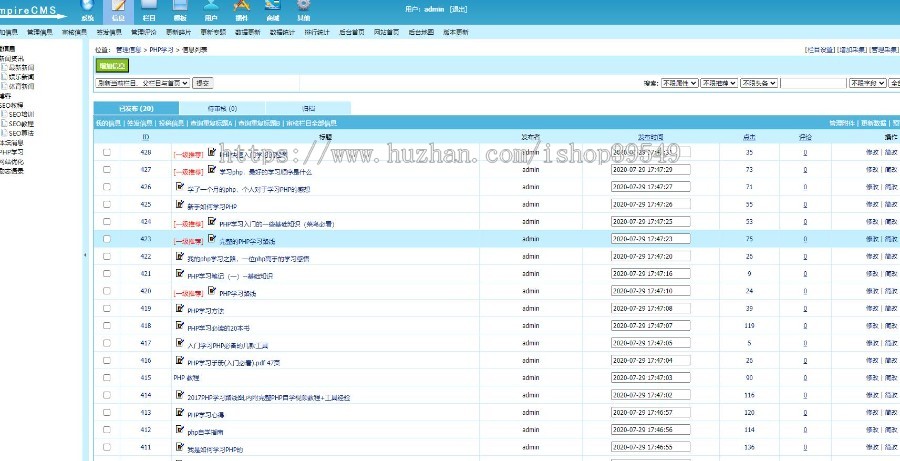The height and width of the screenshot is (461, 900).
Task: Click edit icon in row ID 412
Action: [x=180, y=429]
